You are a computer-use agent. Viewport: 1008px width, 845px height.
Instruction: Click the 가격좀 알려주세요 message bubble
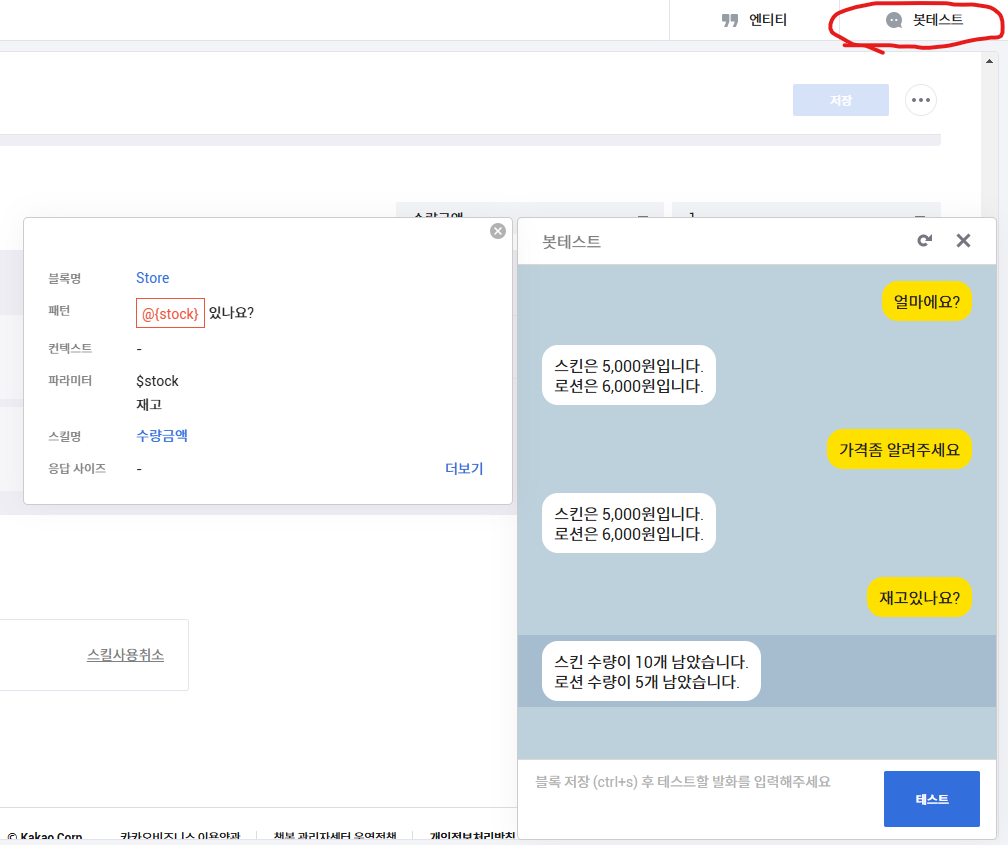tap(899, 449)
